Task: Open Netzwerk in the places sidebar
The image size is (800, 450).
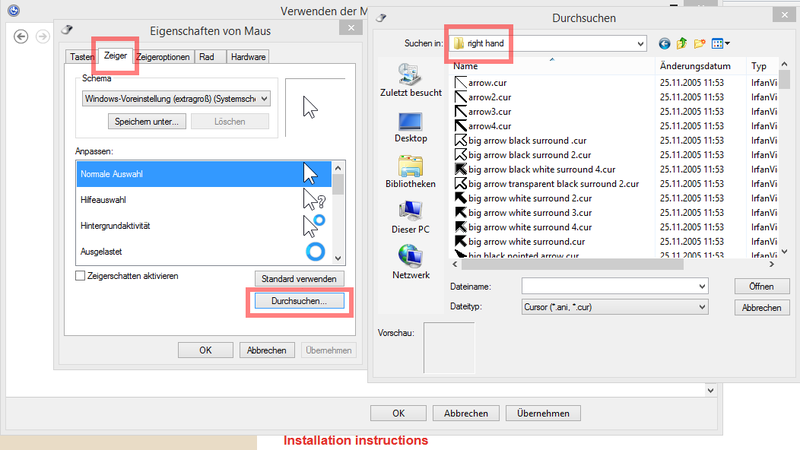Action: click(x=410, y=262)
